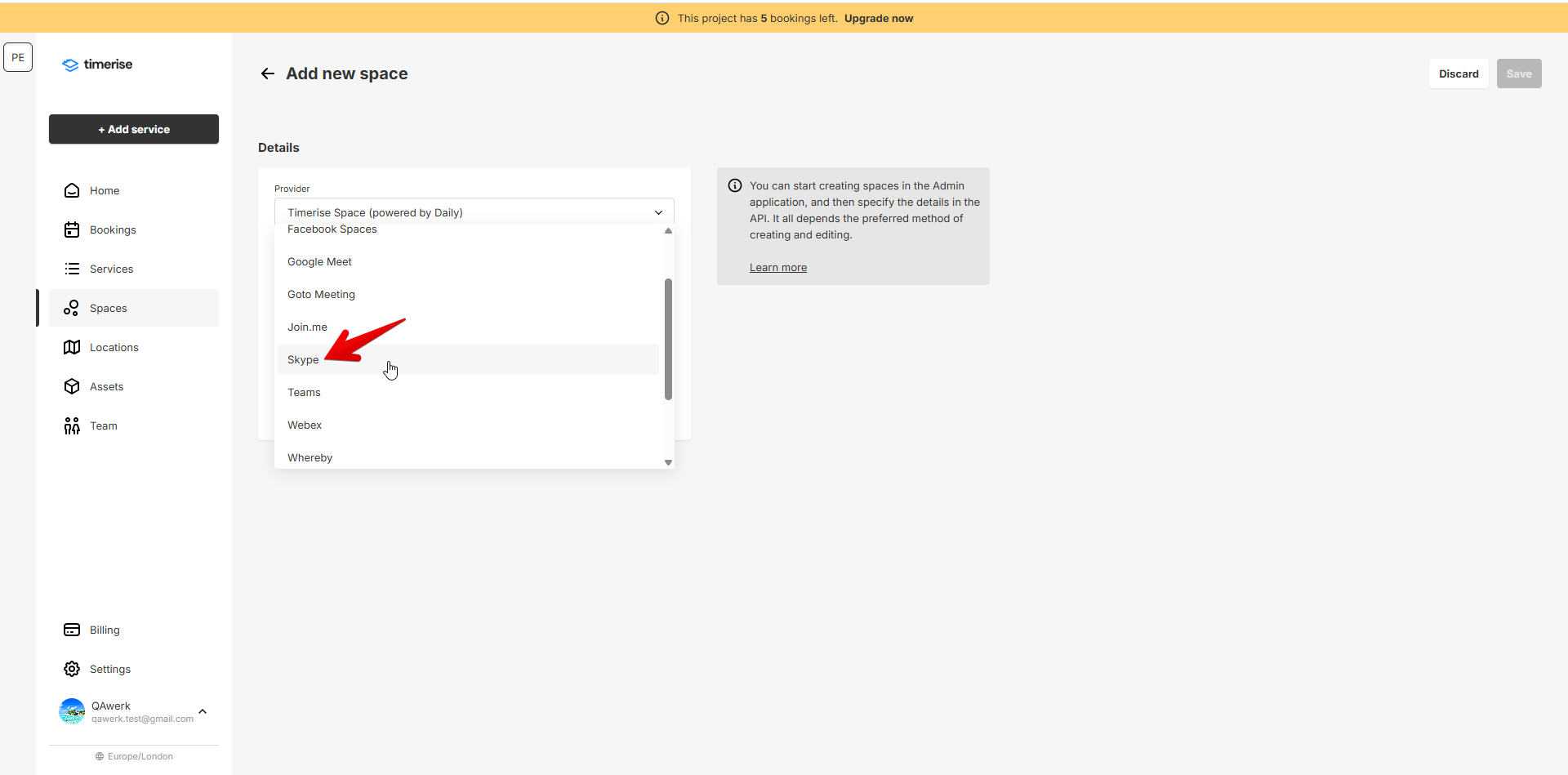Click the provider list scrollbar thumb
This screenshot has width=1568, height=775.
point(668,339)
